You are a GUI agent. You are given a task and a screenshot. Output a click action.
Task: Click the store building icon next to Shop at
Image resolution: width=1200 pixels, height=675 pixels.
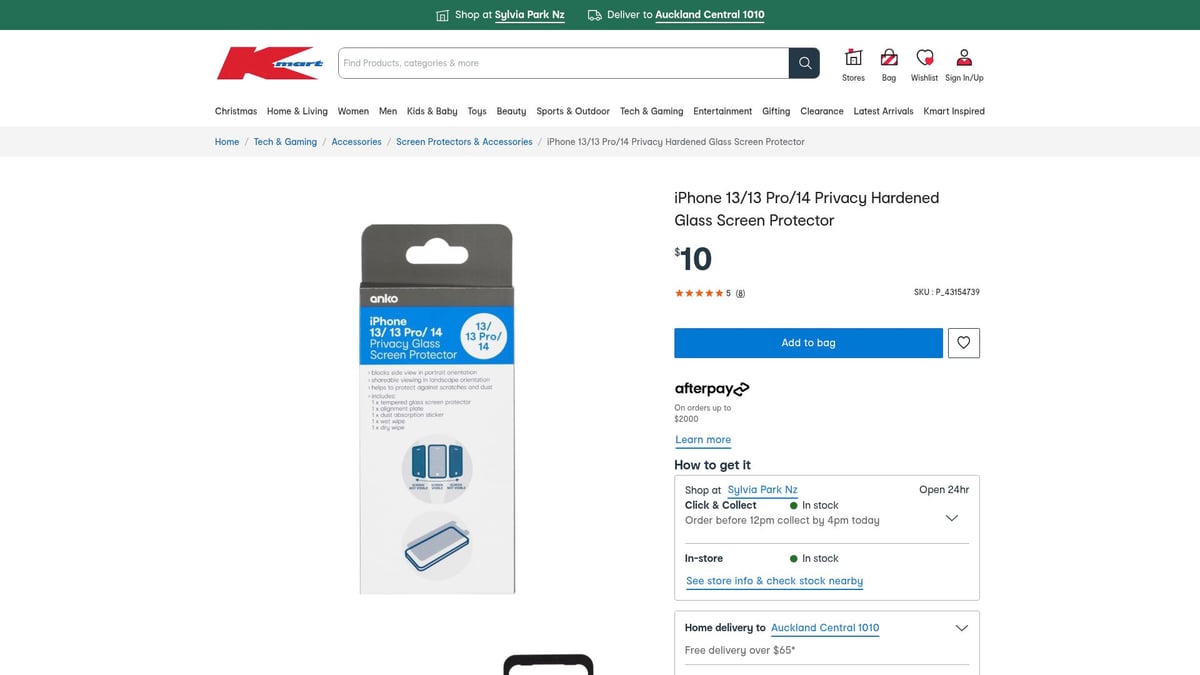click(441, 16)
